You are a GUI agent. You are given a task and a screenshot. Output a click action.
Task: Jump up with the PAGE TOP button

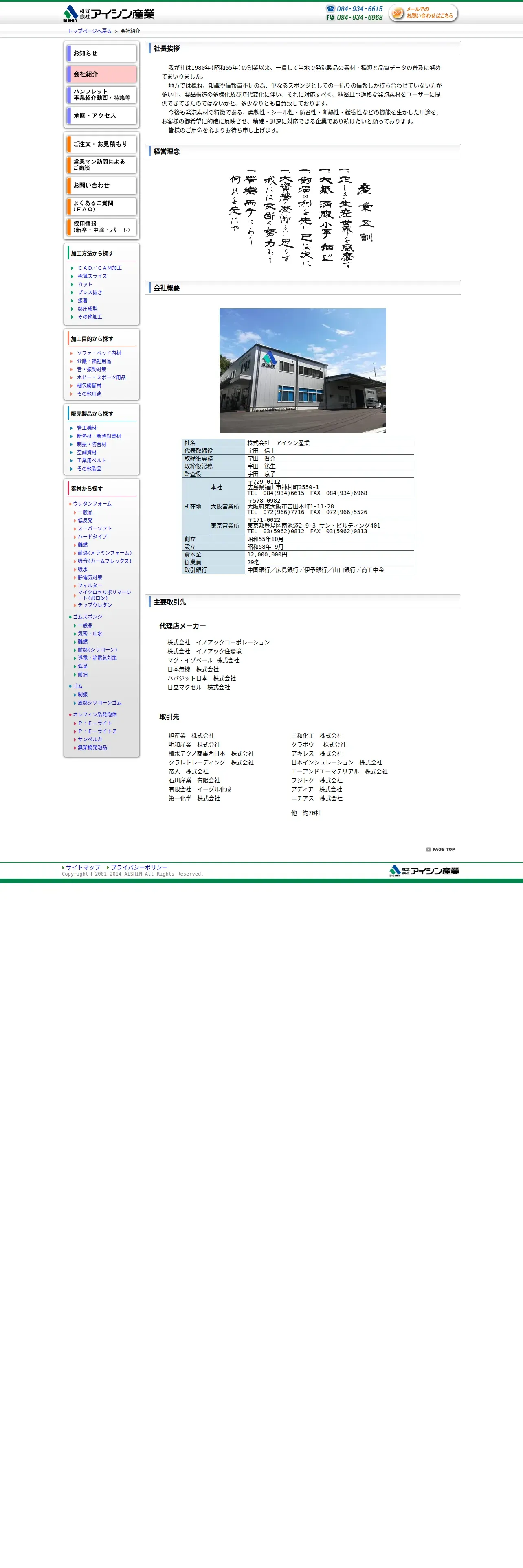[x=441, y=849]
